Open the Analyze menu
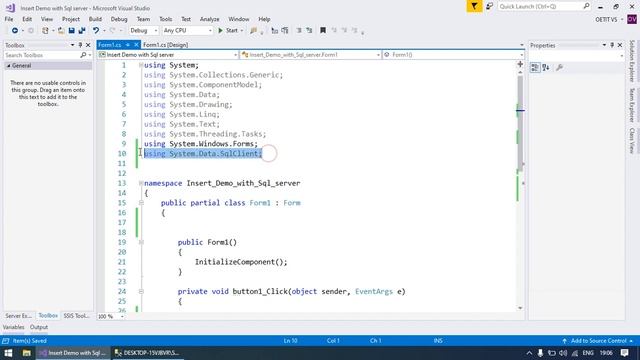 209,19
